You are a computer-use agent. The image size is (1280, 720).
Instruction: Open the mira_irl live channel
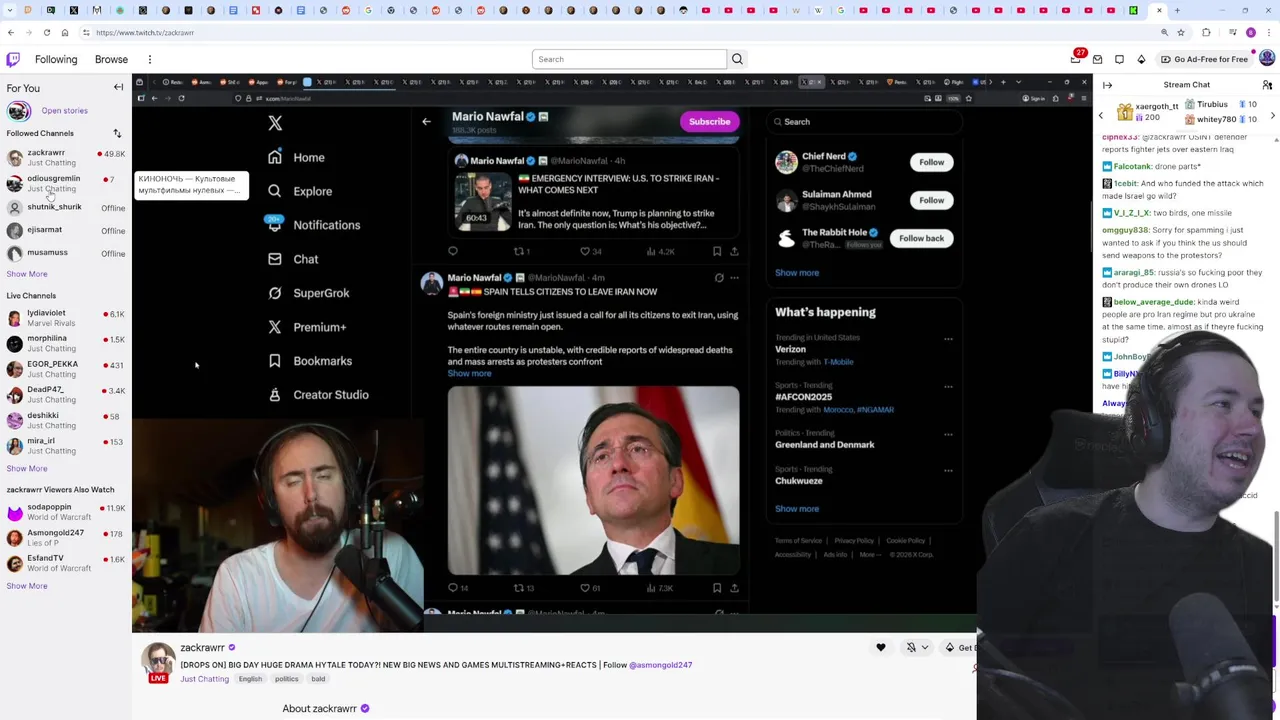click(65, 445)
